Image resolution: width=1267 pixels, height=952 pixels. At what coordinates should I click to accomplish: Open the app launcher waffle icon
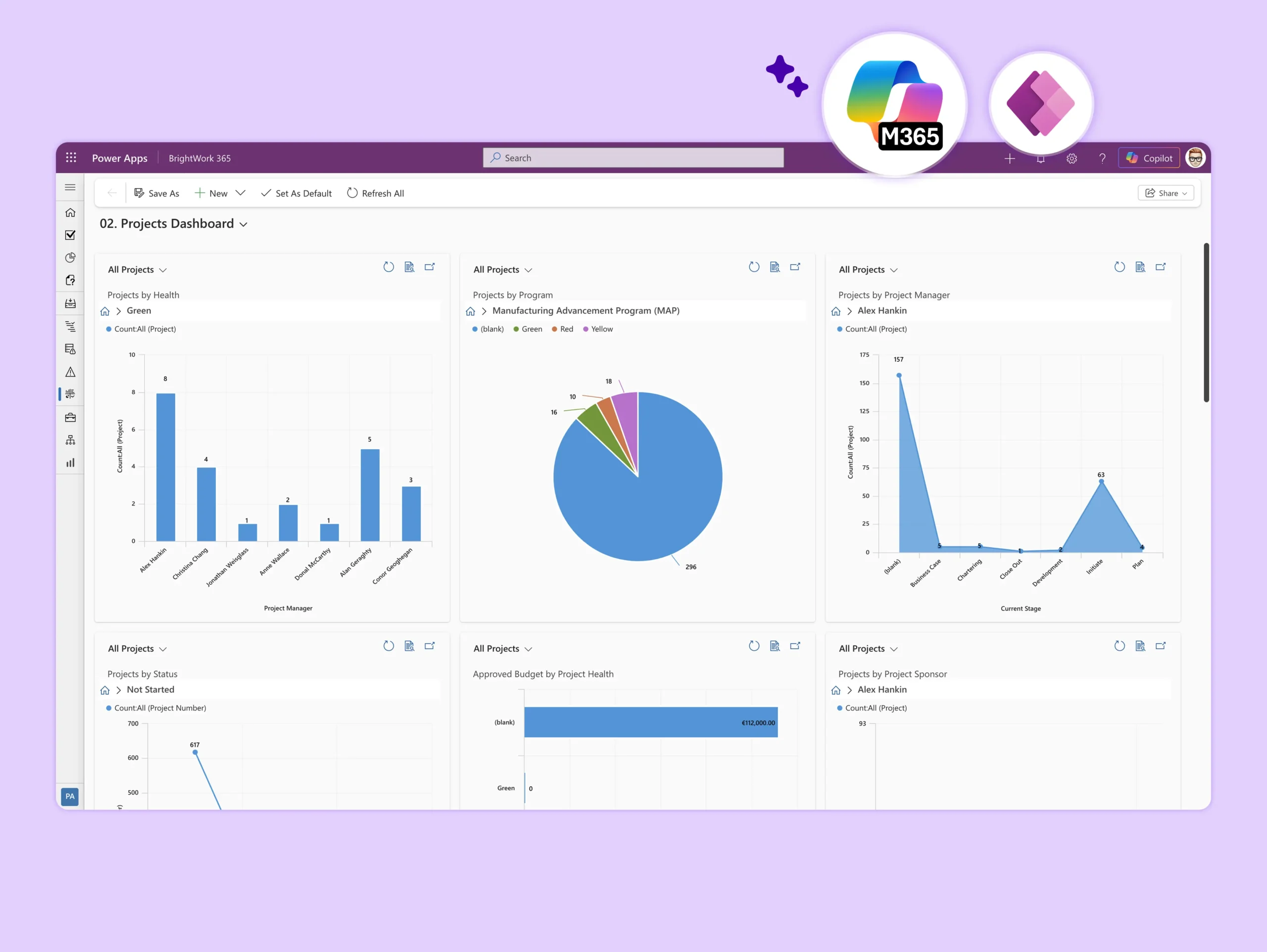[71, 157]
